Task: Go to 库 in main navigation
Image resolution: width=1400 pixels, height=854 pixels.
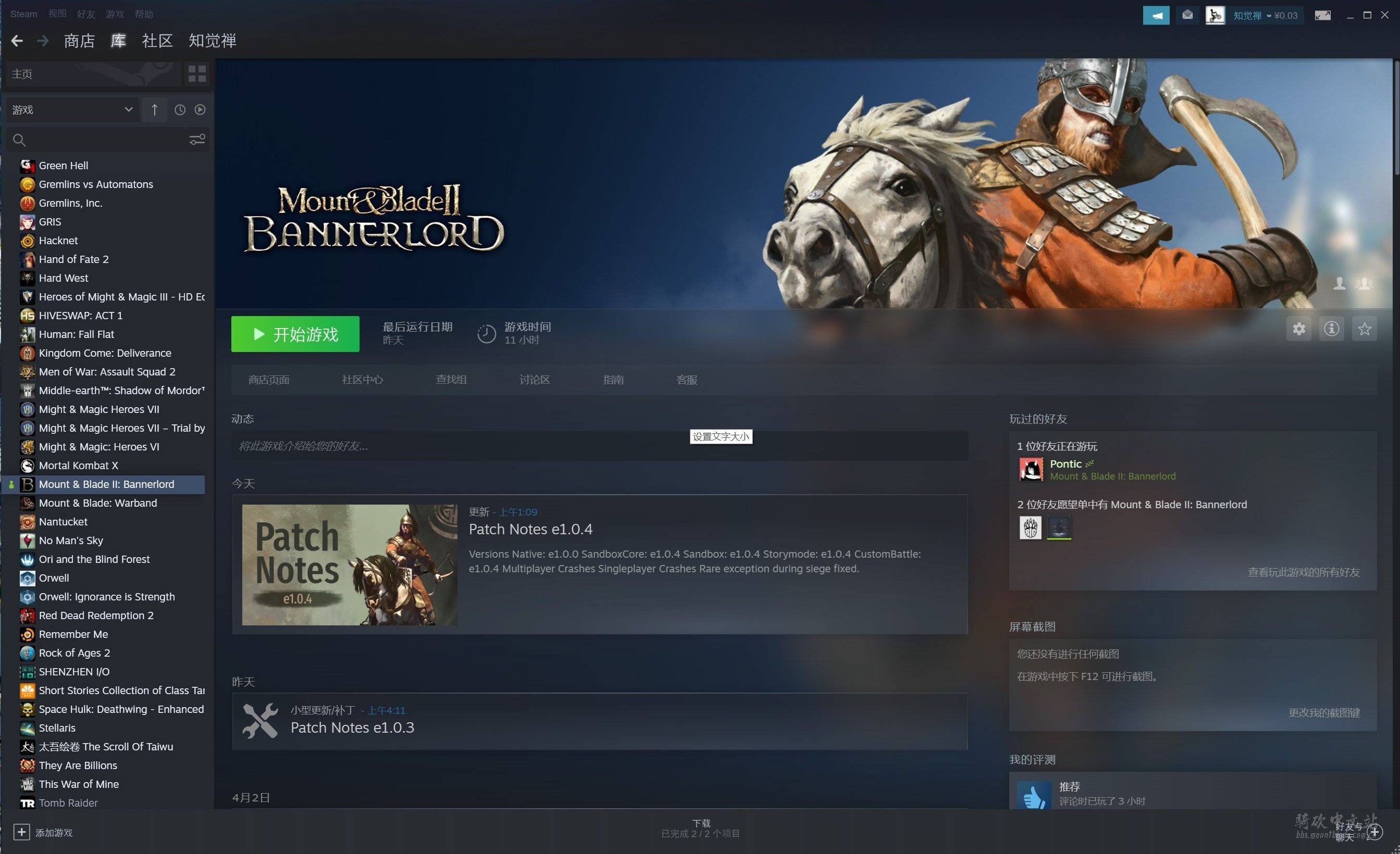Action: click(118, 41)
